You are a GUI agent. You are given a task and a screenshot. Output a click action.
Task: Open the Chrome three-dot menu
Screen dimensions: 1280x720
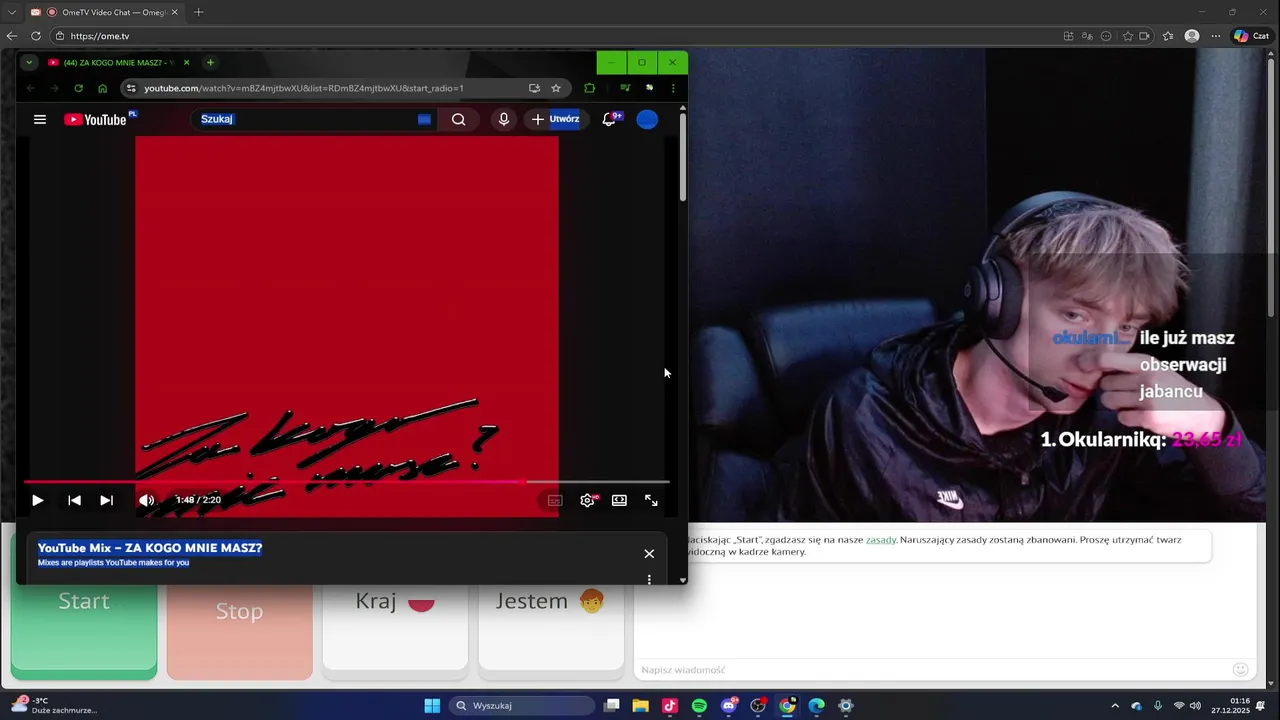[673, 88]
